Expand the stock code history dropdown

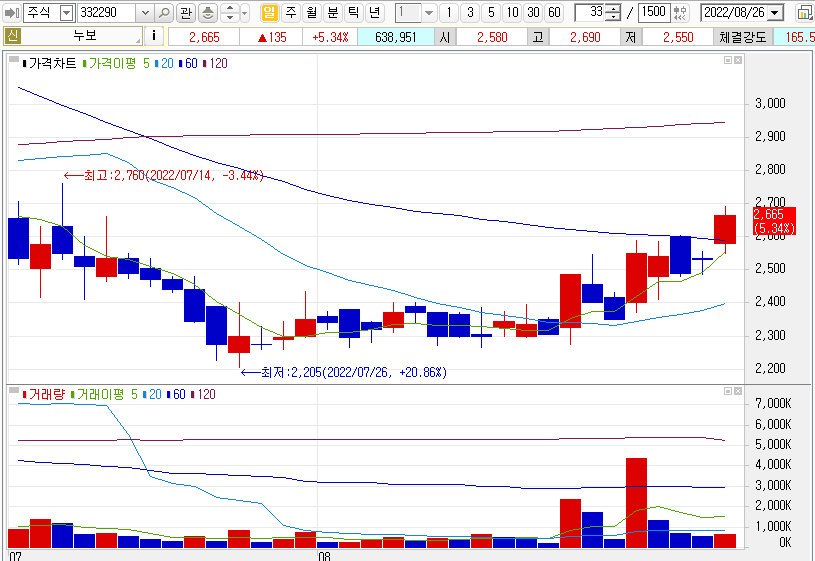click(x=145, y=12)
